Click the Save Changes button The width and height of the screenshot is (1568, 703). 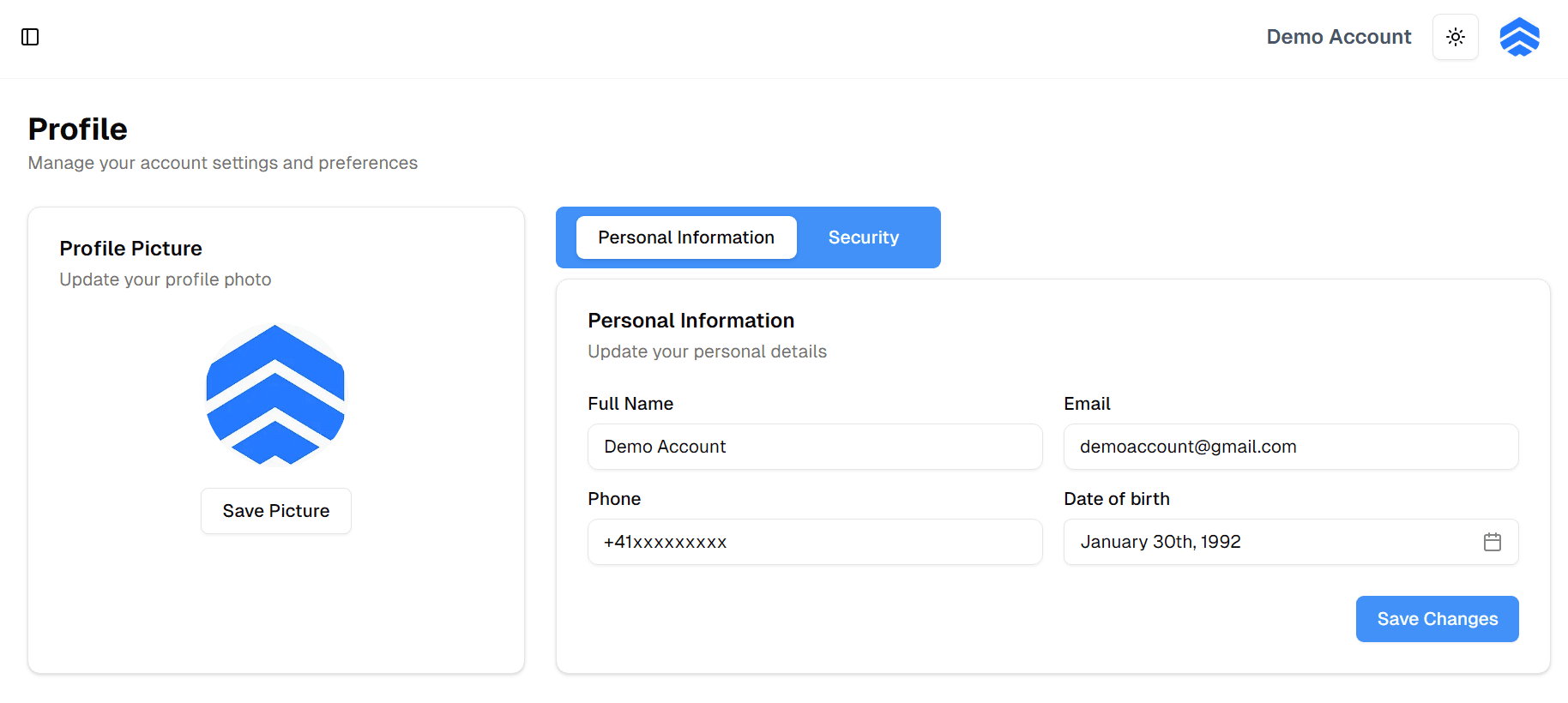(1438, 619)
